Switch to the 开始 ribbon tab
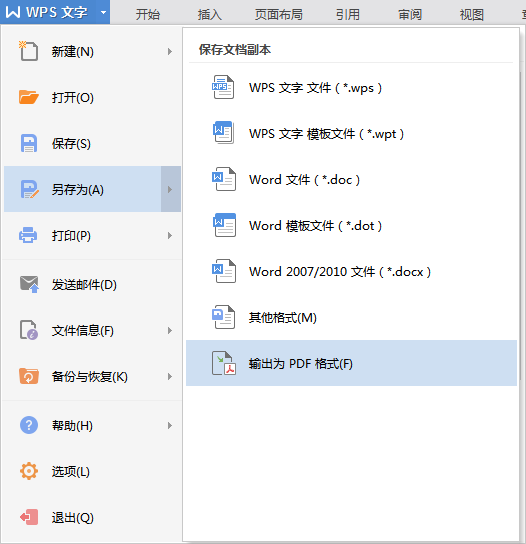Viewport: 526px width, 544px height. tap(148, 15)
